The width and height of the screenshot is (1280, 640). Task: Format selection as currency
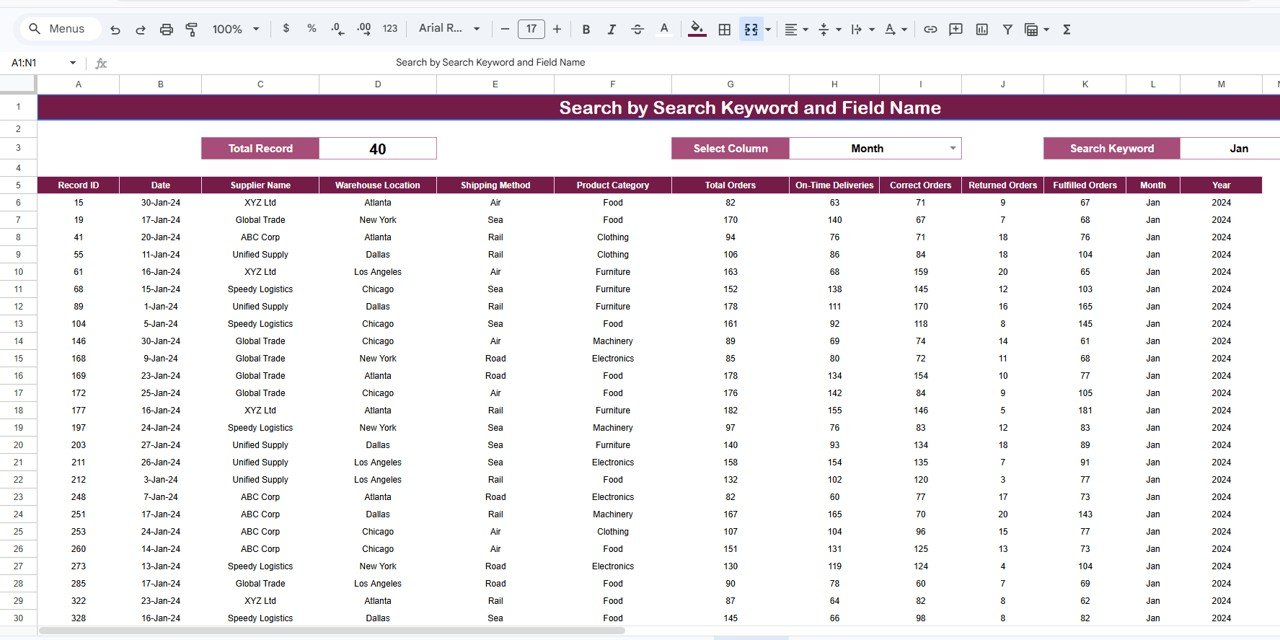click(286, 29)
